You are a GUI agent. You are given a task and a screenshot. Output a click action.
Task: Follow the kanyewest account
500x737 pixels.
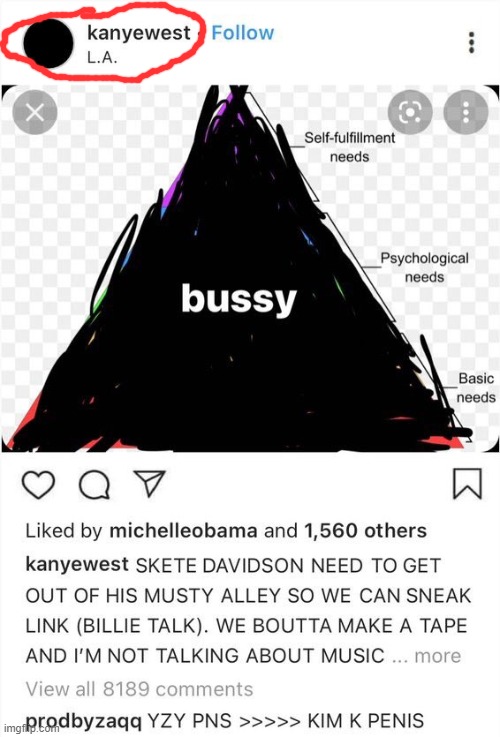pyautogui.click(x=242, y=33)
